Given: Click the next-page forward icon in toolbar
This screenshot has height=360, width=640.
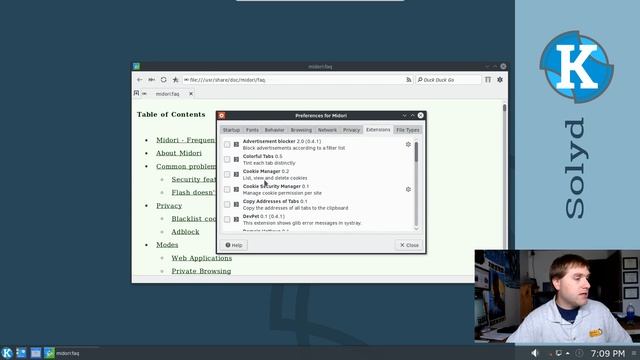Looking at the screenshot, I should coord(151,80).
